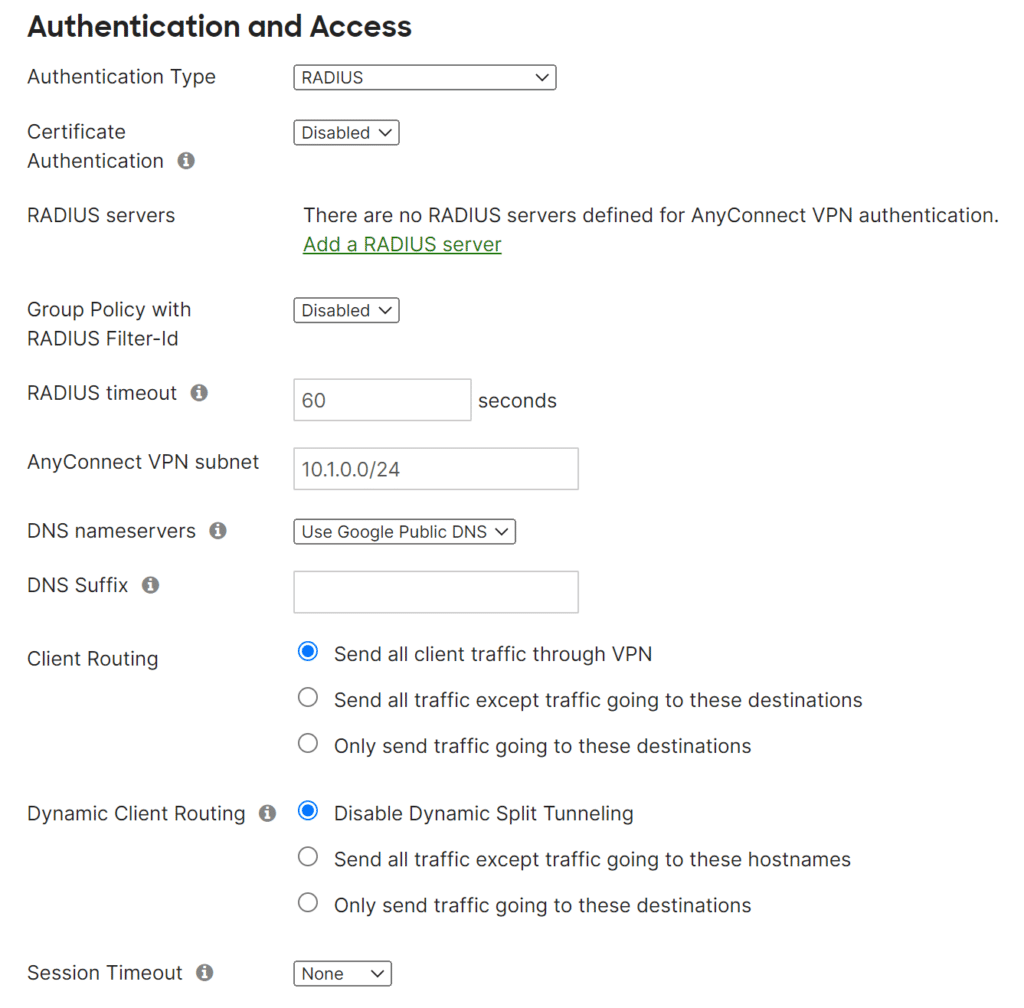Click the Dynamic Client Routing info icon

click(x=265, y=813)
